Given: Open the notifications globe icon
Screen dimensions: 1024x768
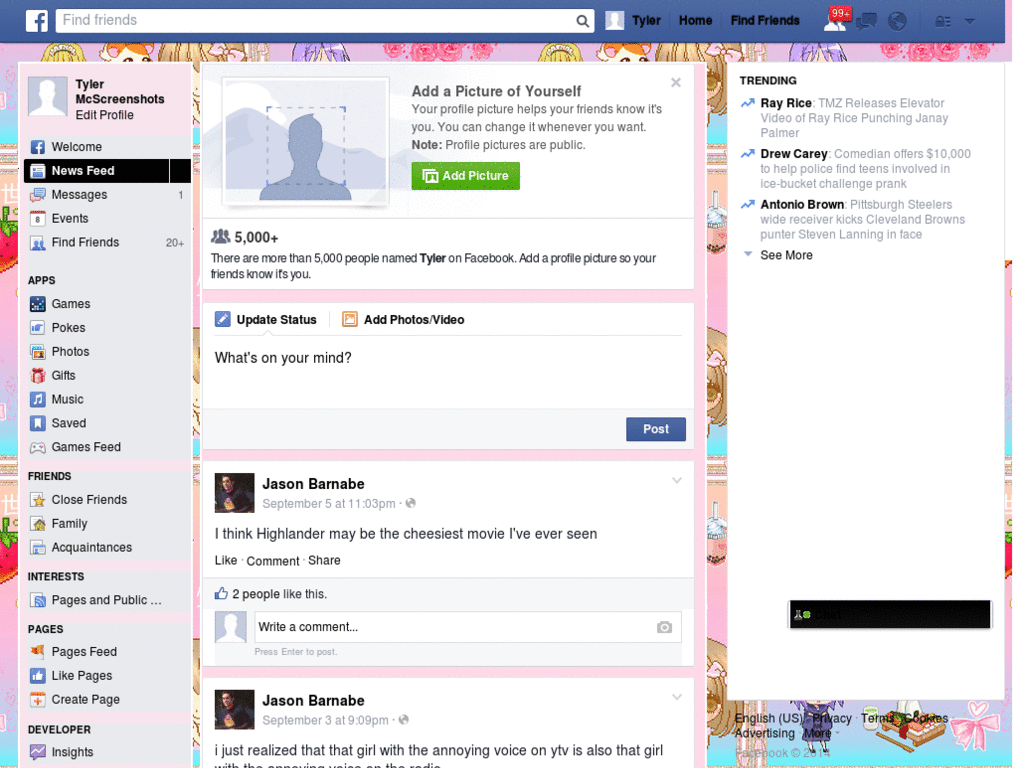Looking at the screenshot, I should pos(897,22).
